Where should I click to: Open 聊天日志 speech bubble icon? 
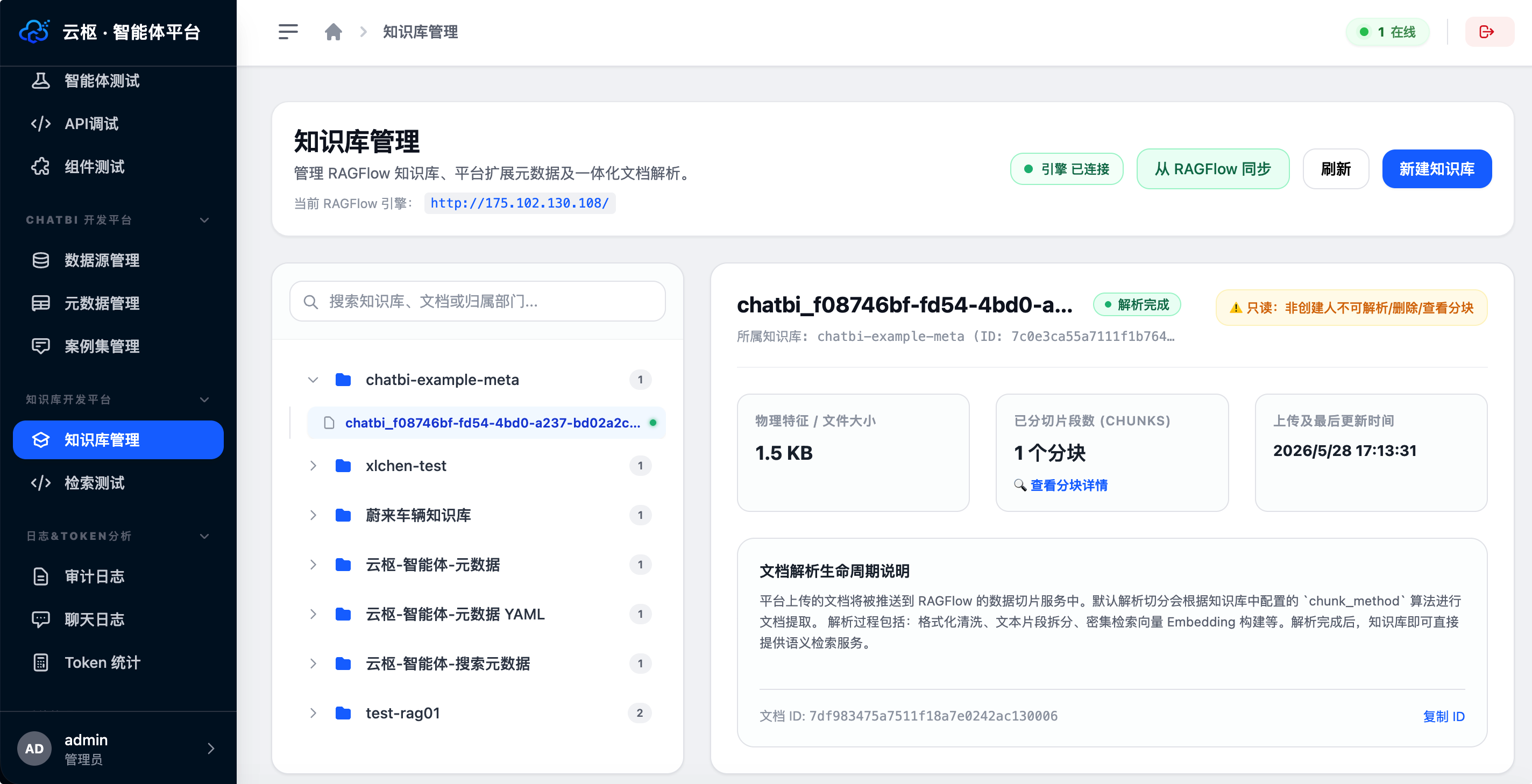coord(40,619)
